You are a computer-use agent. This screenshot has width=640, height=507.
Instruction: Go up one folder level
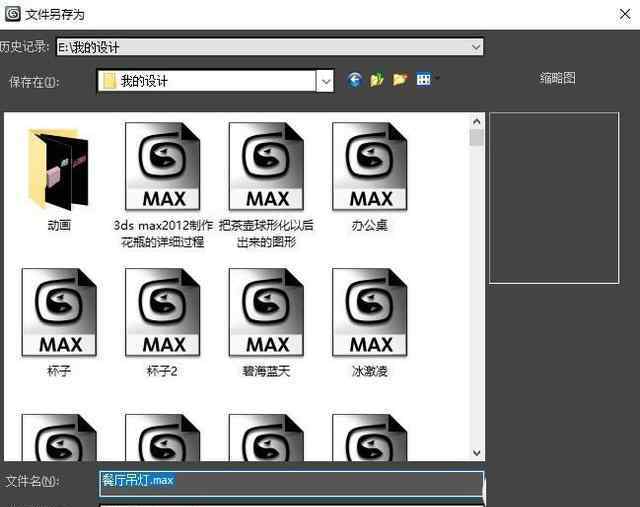point(377,80)
